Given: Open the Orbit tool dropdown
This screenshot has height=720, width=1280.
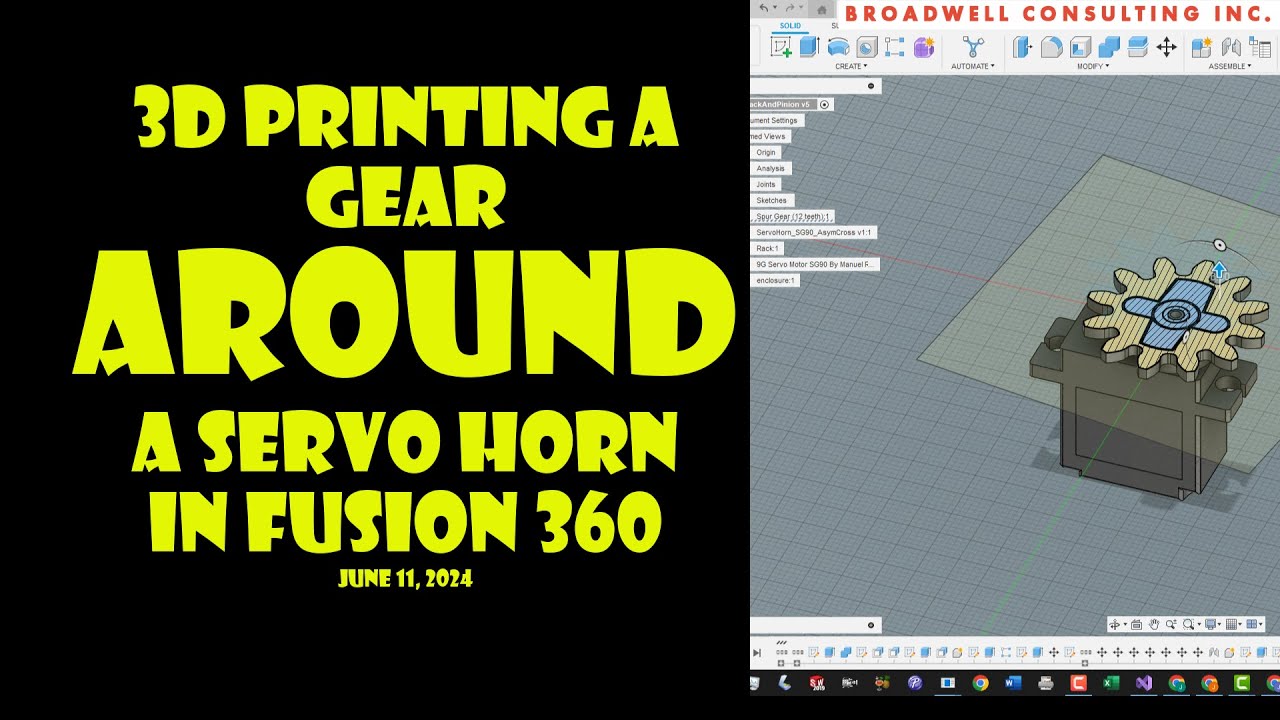Looking at the screenshot, I should [1125, 624].
